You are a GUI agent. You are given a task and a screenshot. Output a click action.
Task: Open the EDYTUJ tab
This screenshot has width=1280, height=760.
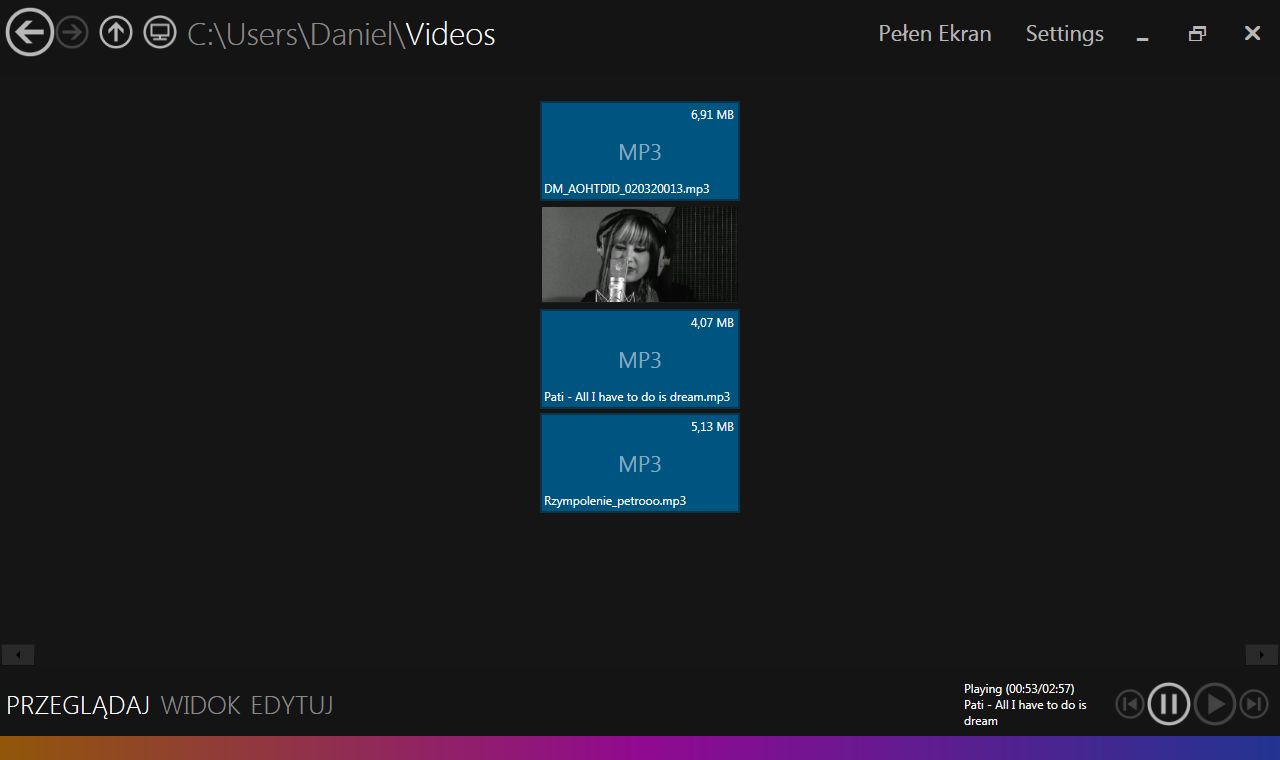(292, 705)
